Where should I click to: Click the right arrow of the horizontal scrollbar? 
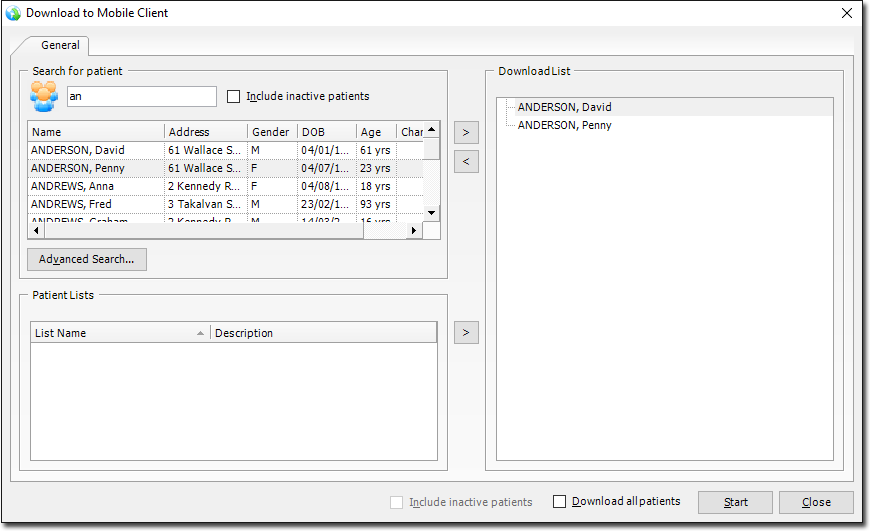click(413, 230)
